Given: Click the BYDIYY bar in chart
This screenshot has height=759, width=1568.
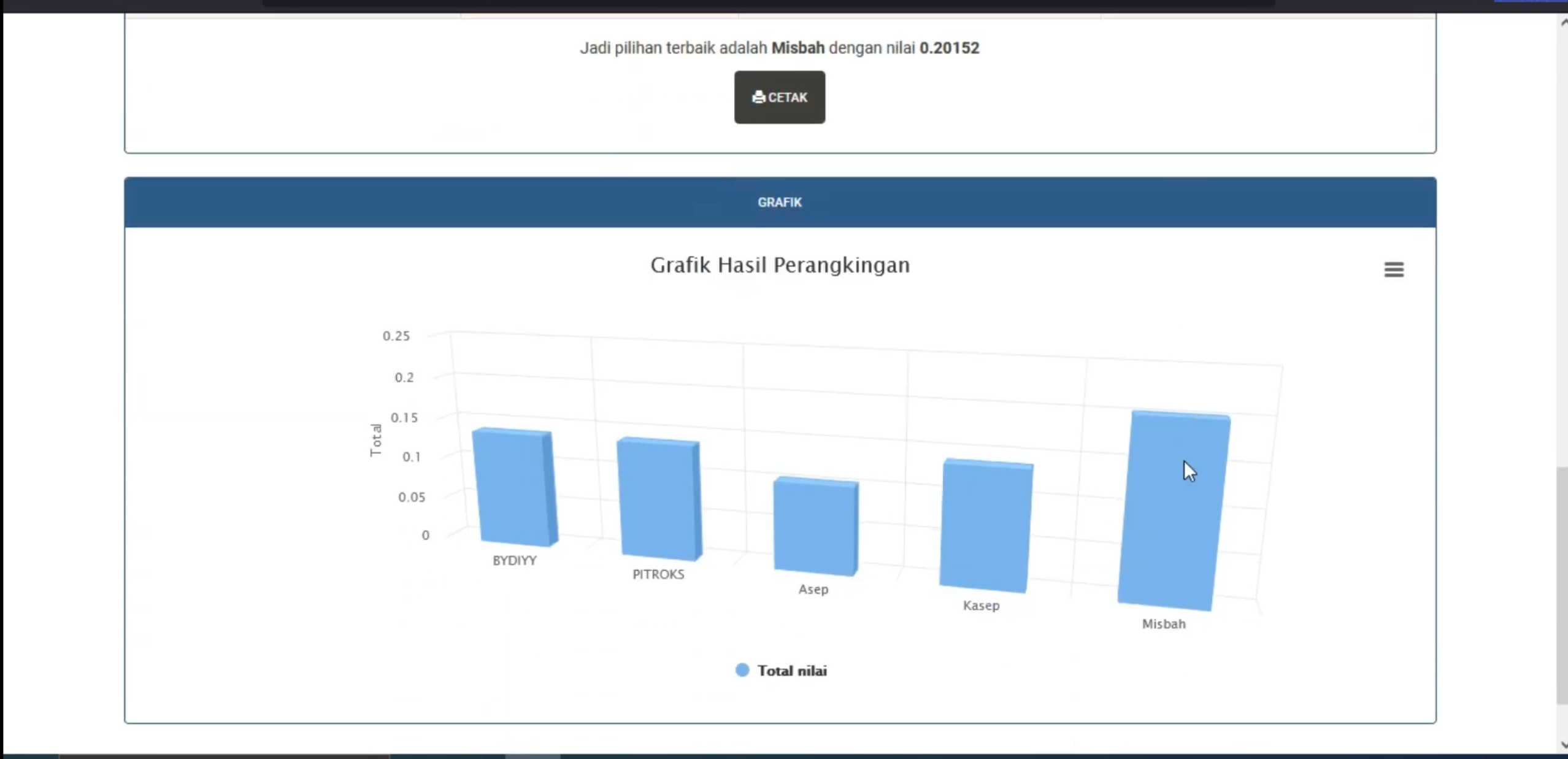Looking at the screenshot, I should coord(515,487).
